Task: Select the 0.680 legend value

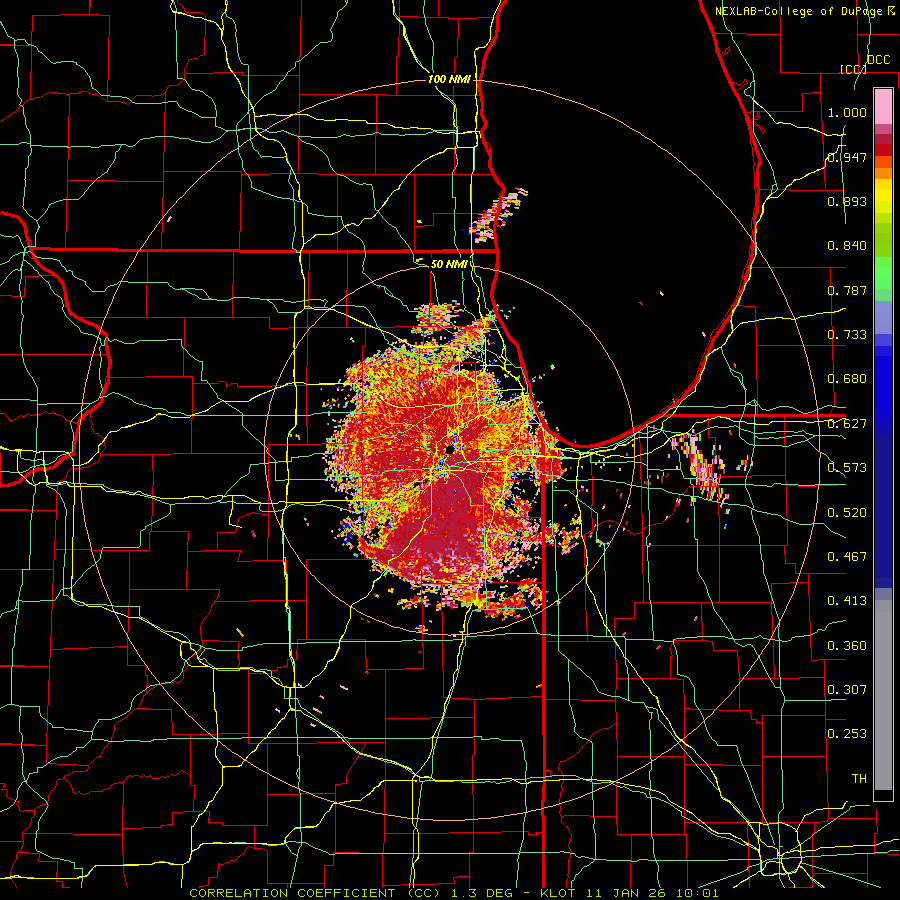Action: pos(847,379)
